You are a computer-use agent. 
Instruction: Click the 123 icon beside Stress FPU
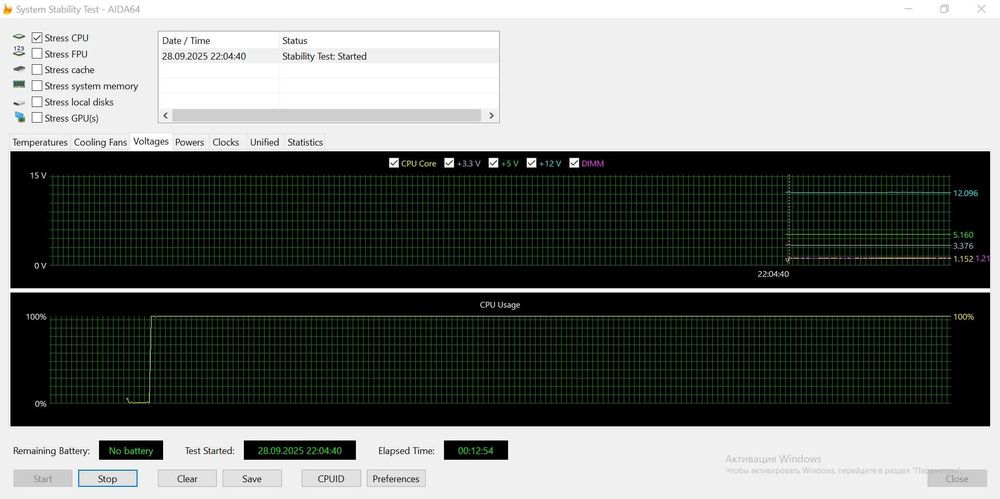pyautogui.click(x=18, y=53)
